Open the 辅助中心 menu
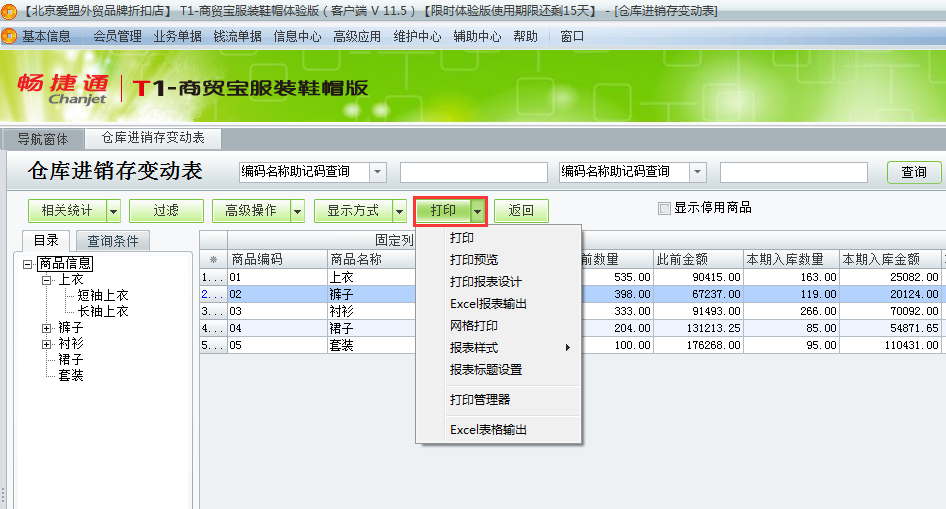This screenshot has width=946, height=509. coord(477,37)
